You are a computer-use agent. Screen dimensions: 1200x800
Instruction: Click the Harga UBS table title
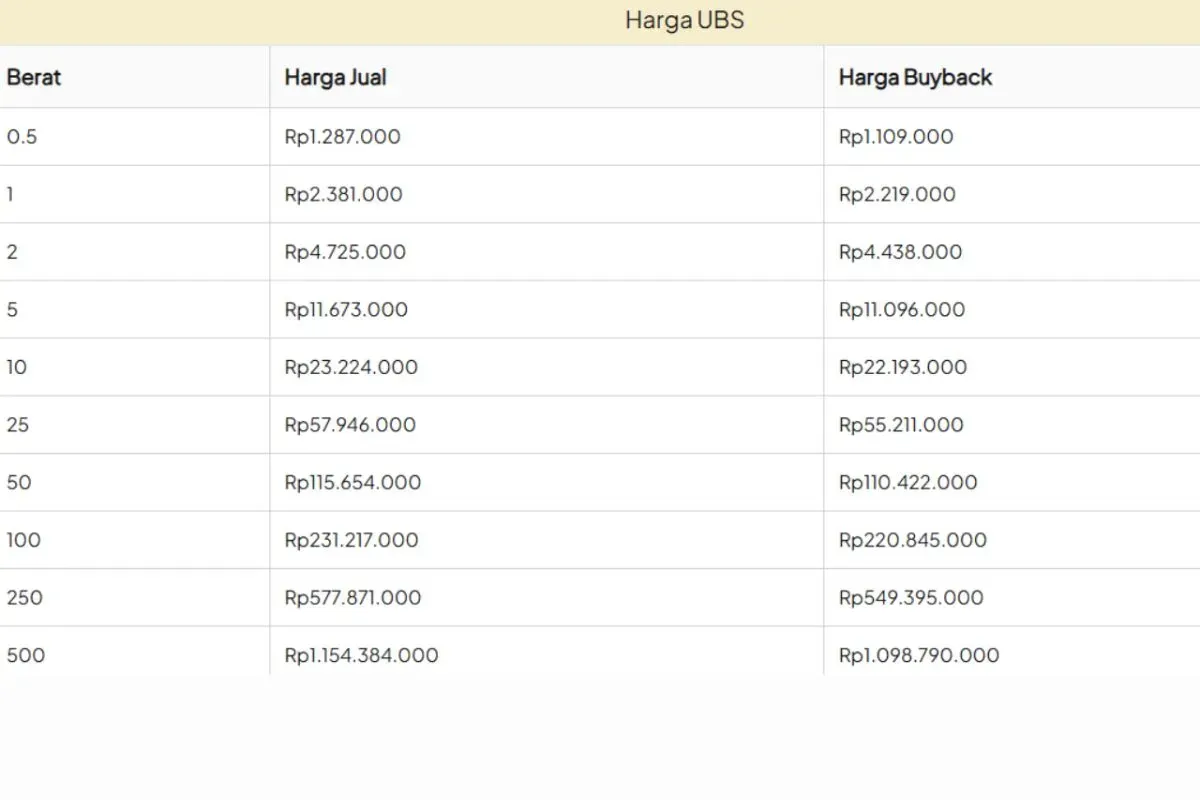coord(684,20)
